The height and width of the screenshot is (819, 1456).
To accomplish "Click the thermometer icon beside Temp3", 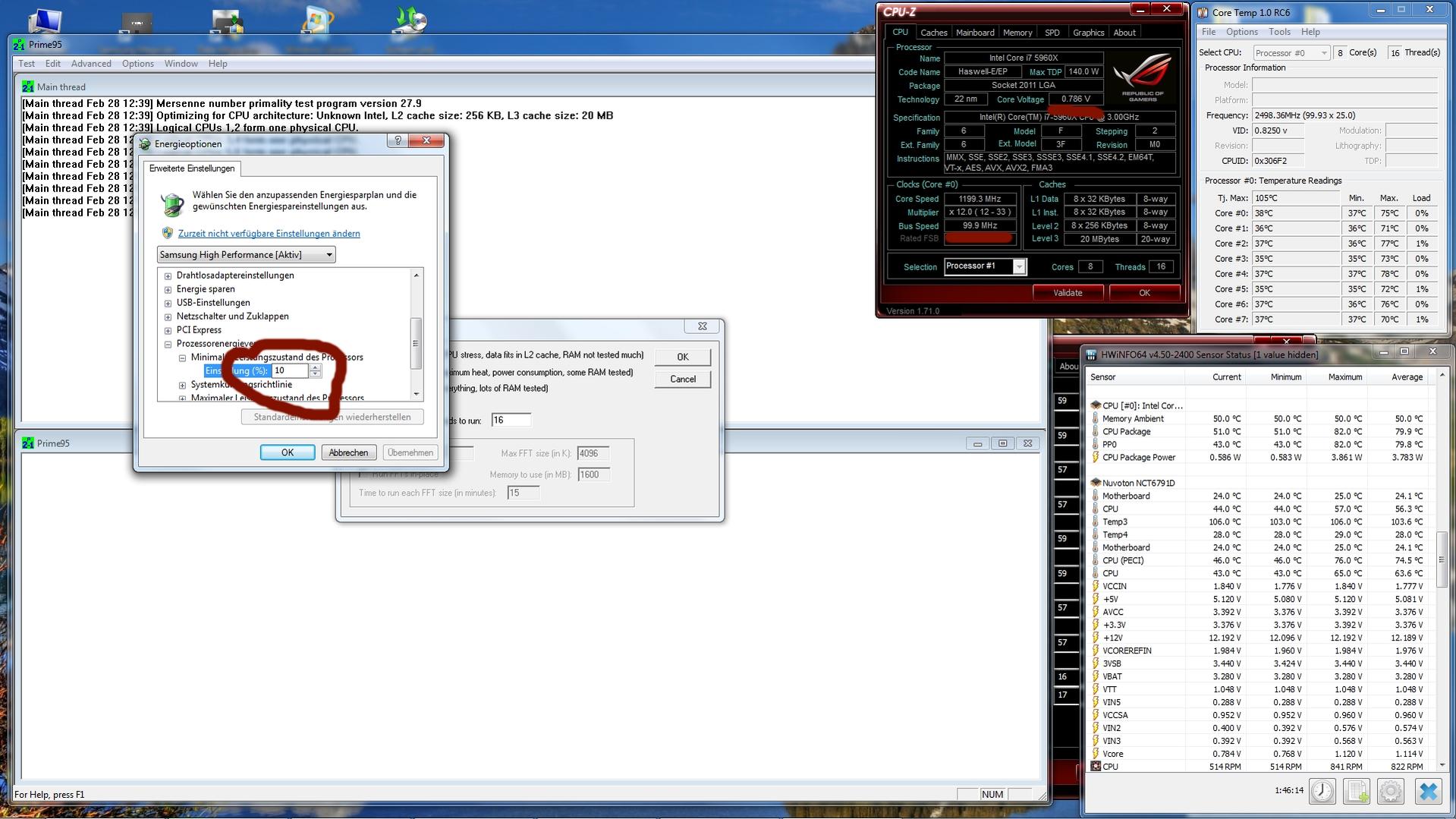I will pos(1096,521).
